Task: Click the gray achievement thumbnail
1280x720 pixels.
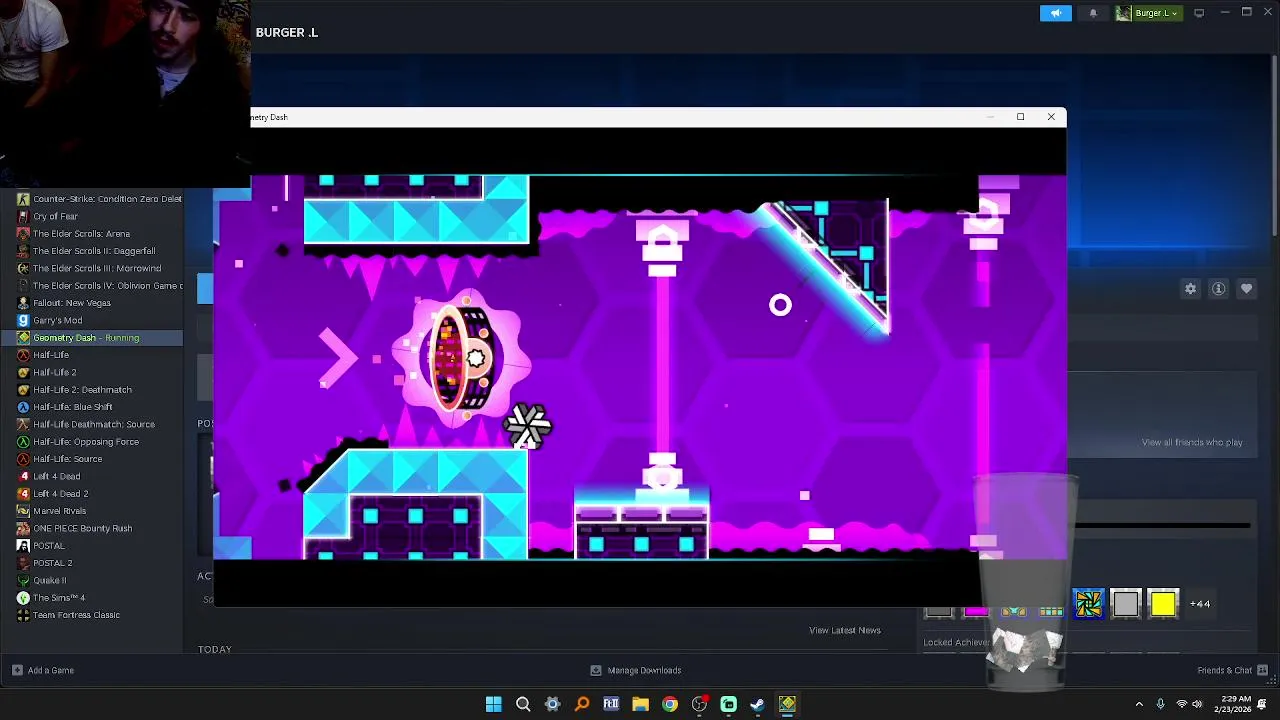Action: [1126, 604]
